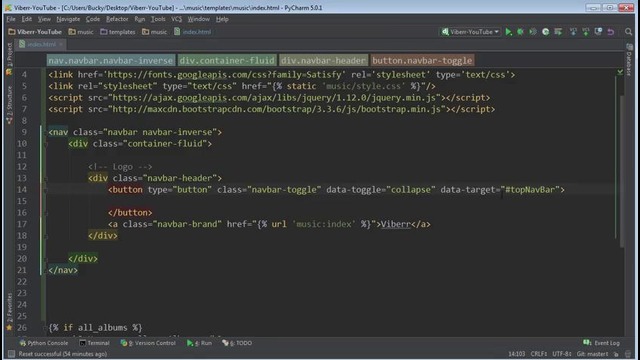Collapse the if all_albums block fold
This screenshot has width=640, height=360.
(x=46, y=328)
